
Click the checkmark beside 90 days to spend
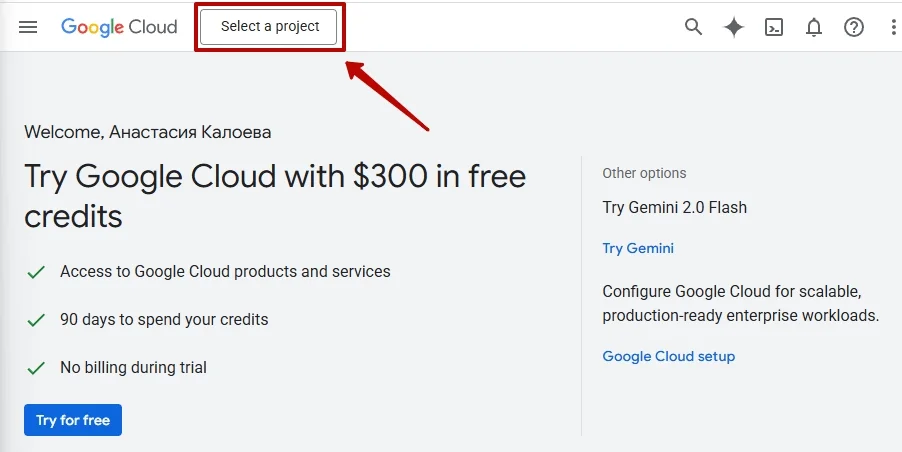tap(36, 320)
